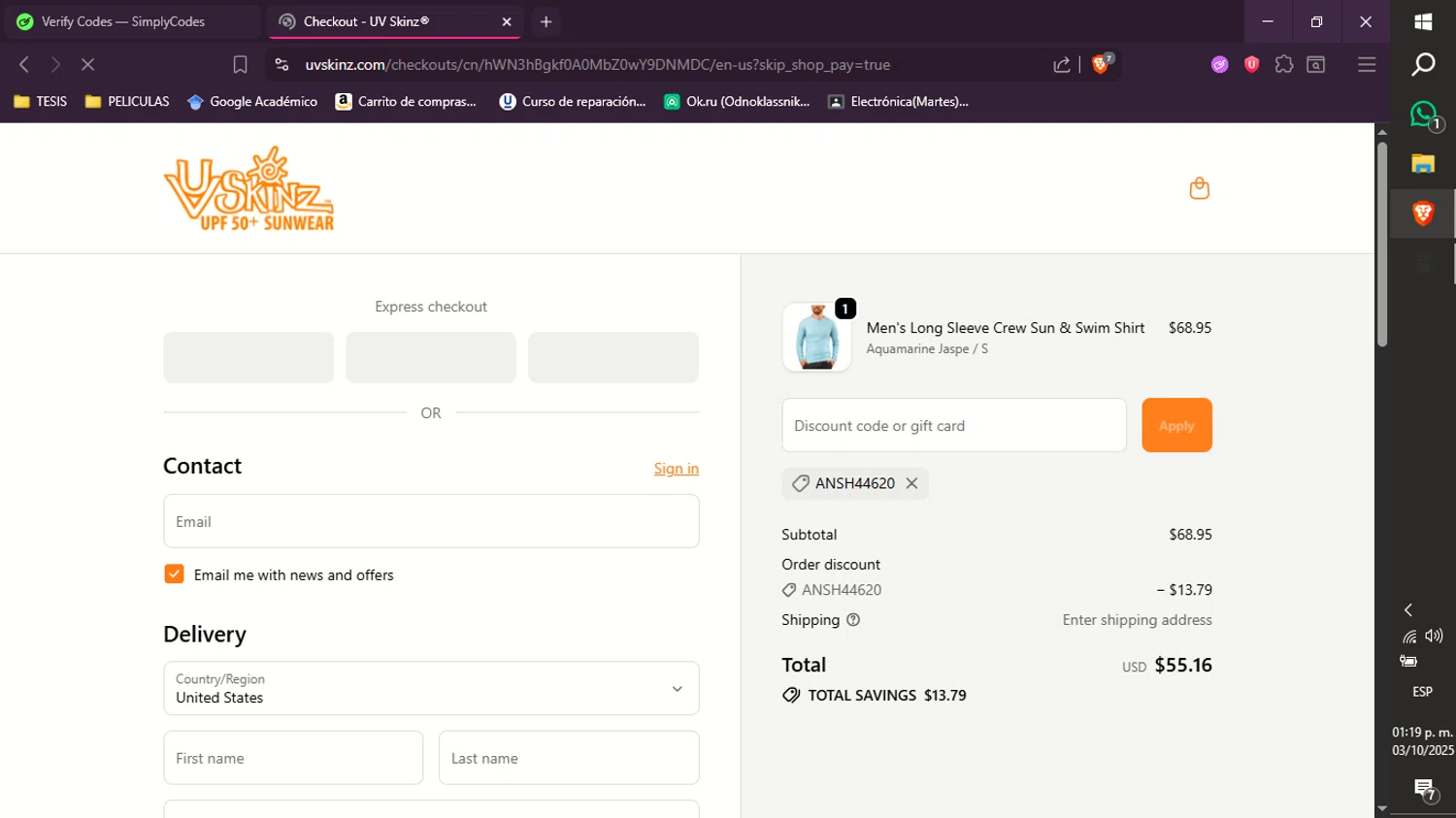Click the volume speaker tray icon
The width and height of the screenshot is (1456, 818).
[1435, 636]
